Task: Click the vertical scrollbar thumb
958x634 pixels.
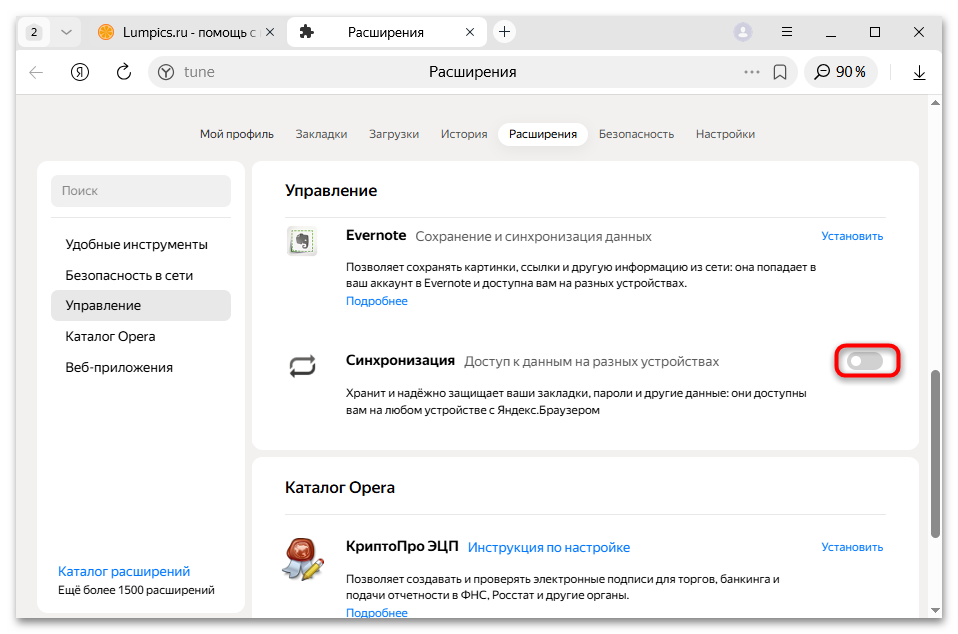Action: [x=935, y=454]
